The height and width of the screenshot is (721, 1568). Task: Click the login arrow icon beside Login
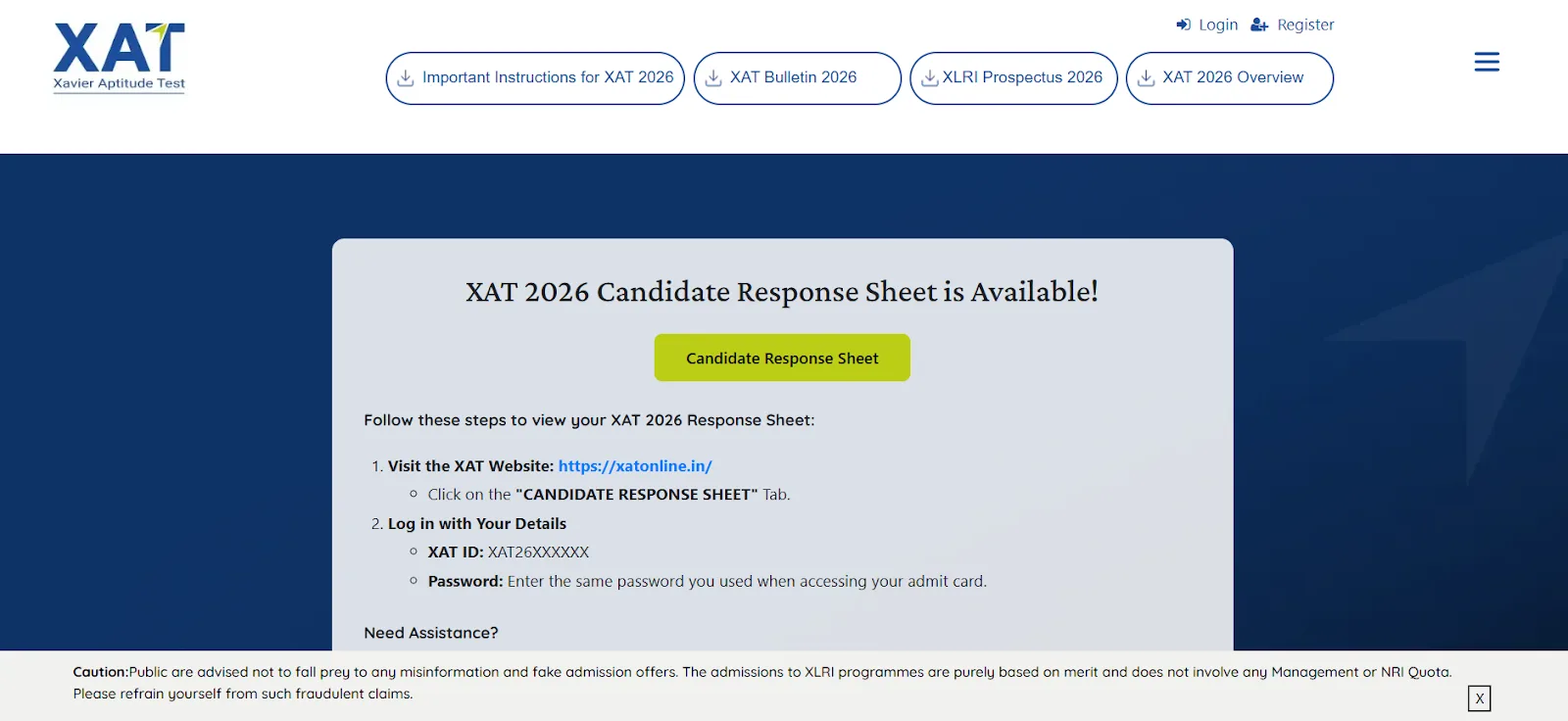pos(1183,24)
